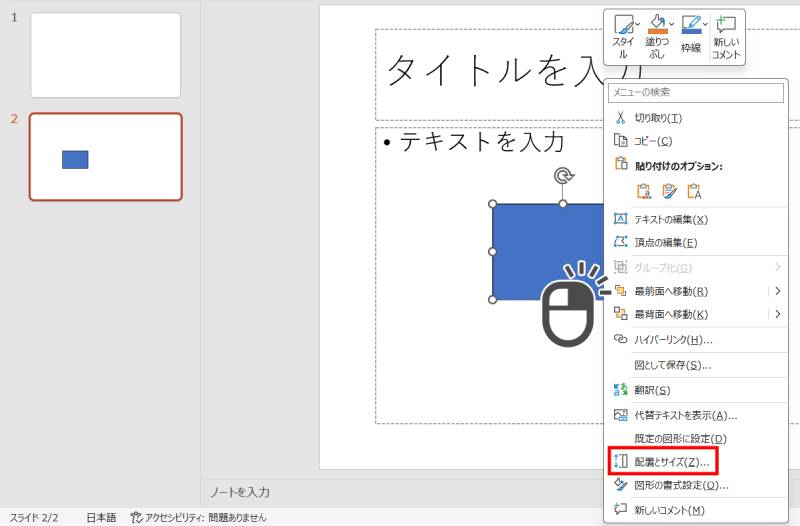Click the bottom-left resize handle of rectangle
Screen dimensions: 800x526
tap(492, 299)
